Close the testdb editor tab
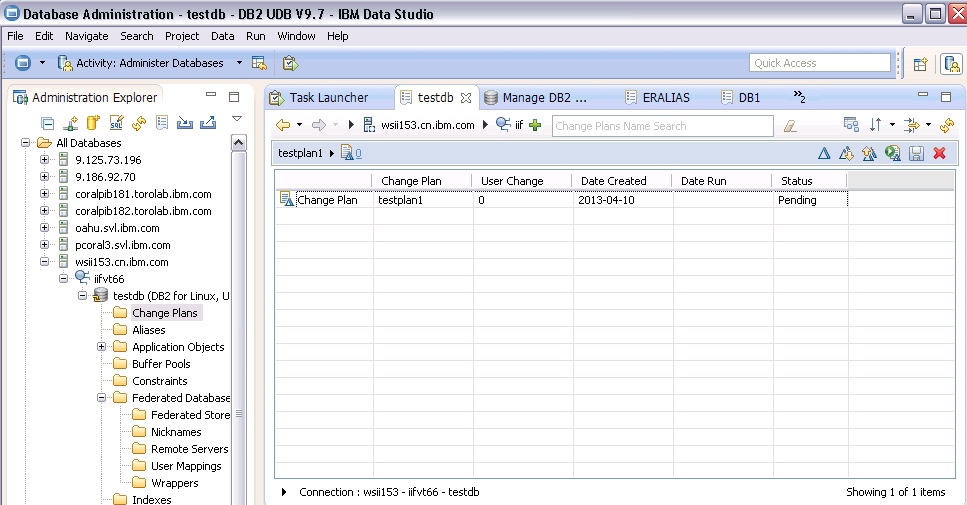The height and width of the screenshot is (505, 967). point(466,97)
